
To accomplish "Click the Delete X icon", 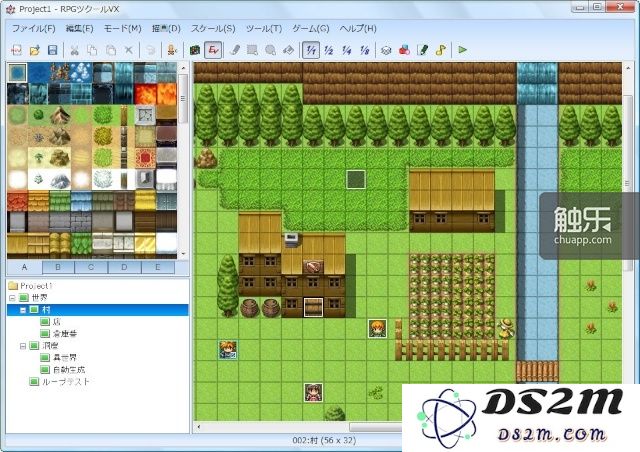I will pyautogui.click(x=129, y=50).
